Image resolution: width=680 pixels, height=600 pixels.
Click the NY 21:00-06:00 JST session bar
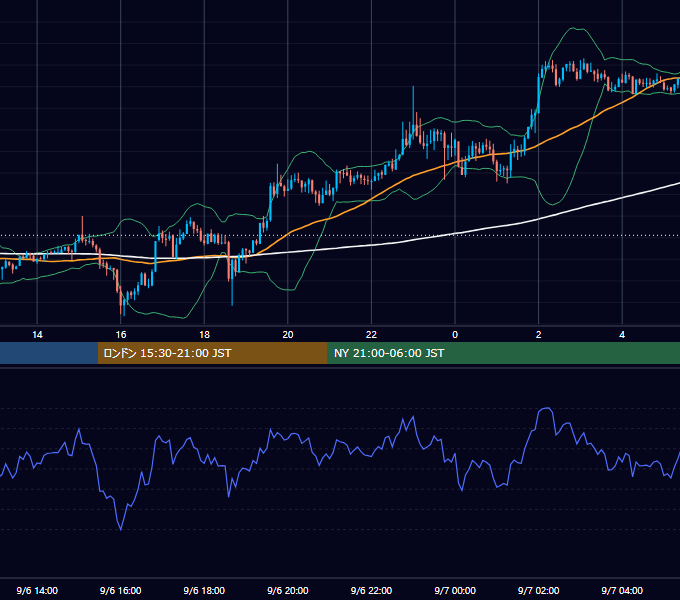click(503, 353)
